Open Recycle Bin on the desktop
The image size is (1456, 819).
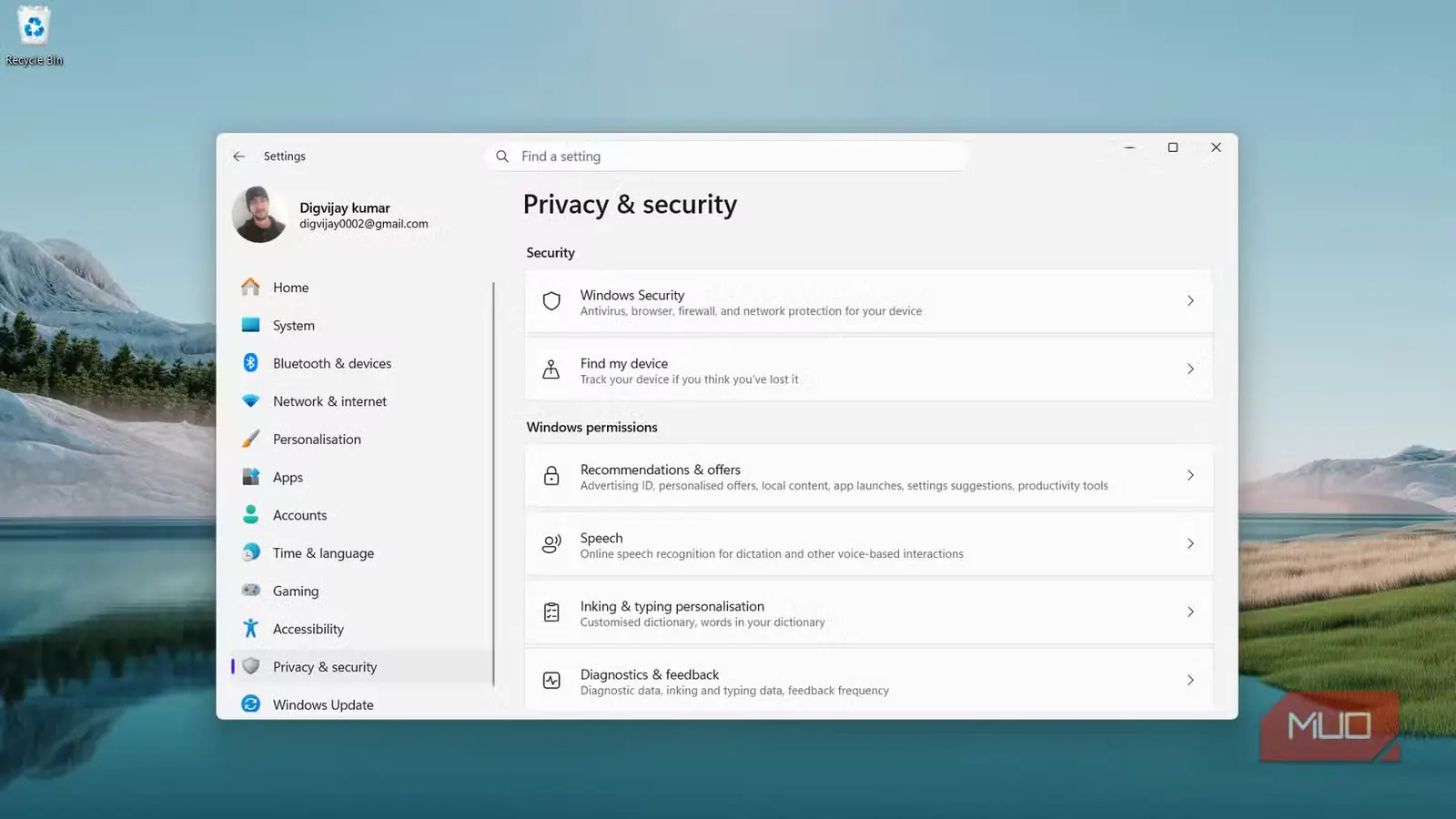click(34, 36)
